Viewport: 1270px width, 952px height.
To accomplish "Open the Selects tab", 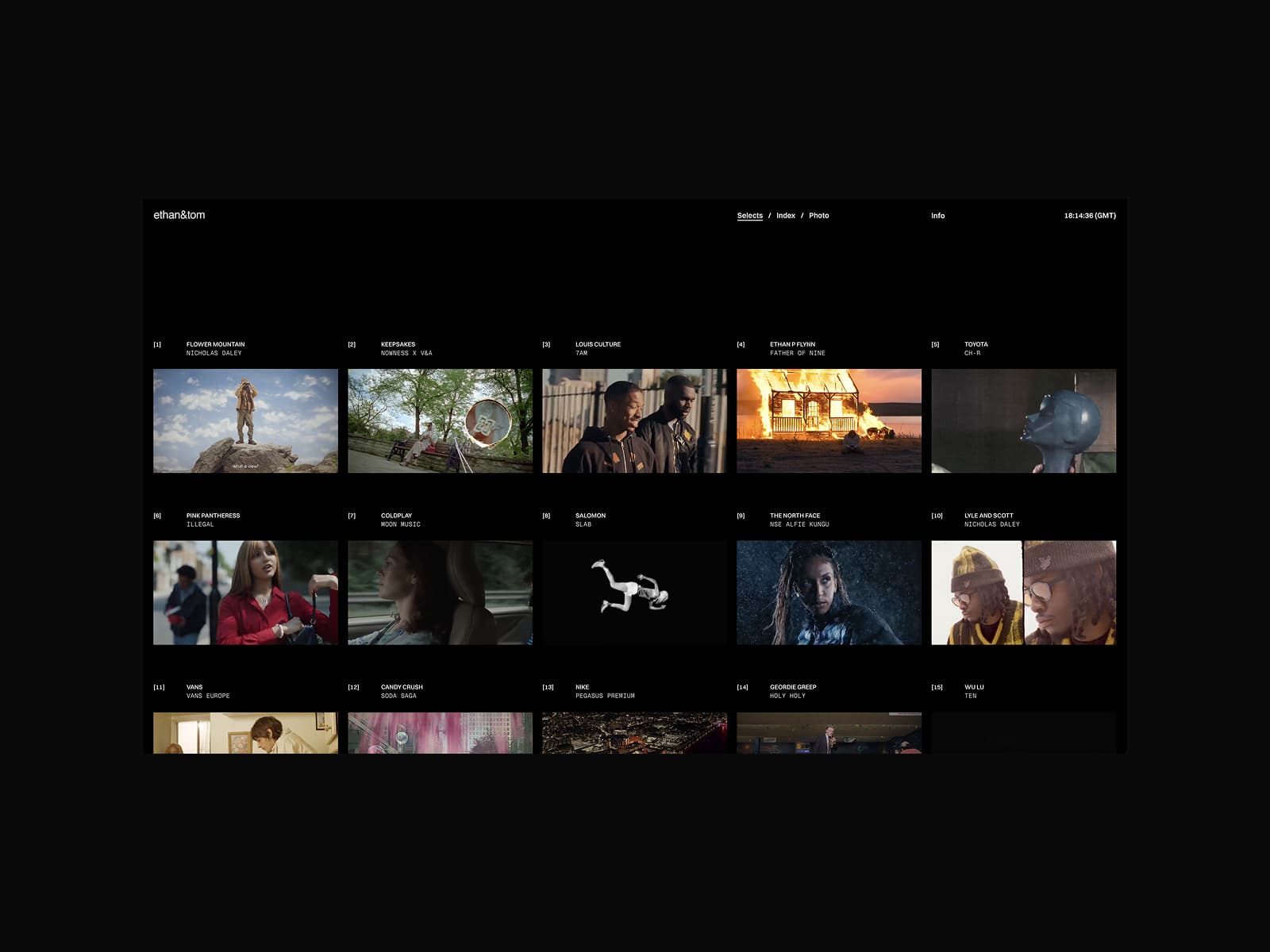I will [749, 215].
